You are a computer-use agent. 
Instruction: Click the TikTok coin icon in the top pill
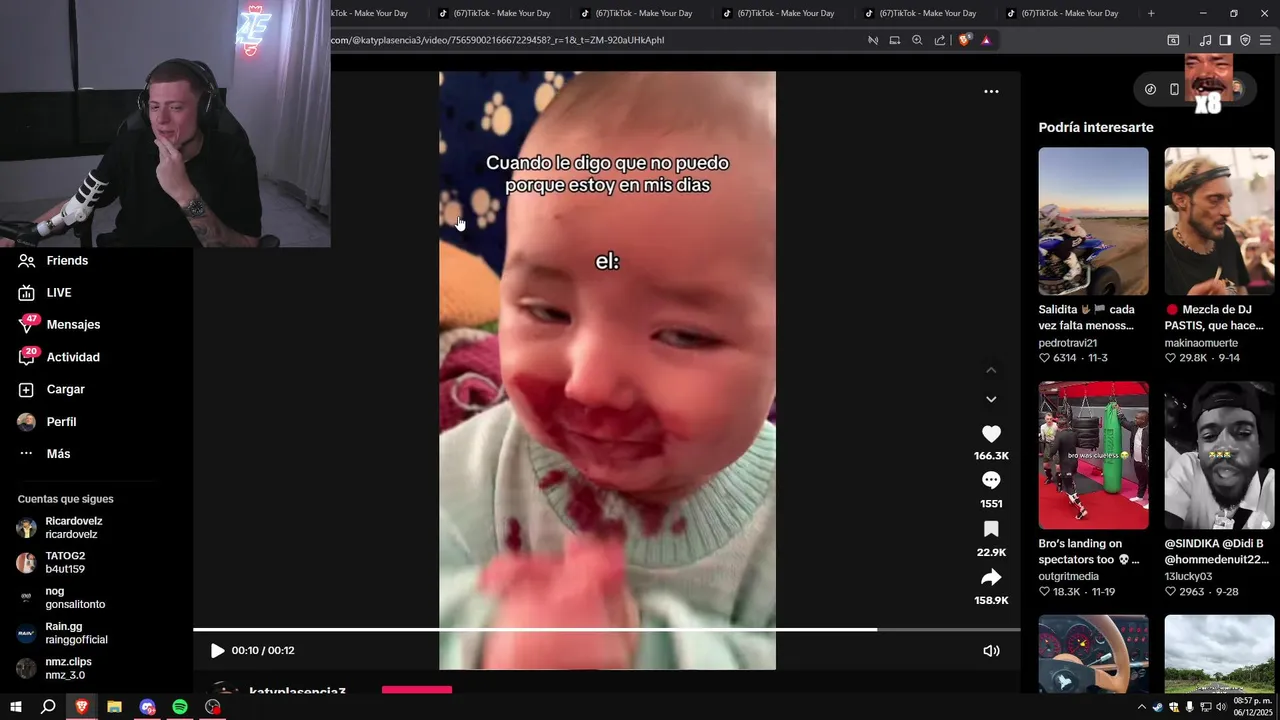(1150, 89)
